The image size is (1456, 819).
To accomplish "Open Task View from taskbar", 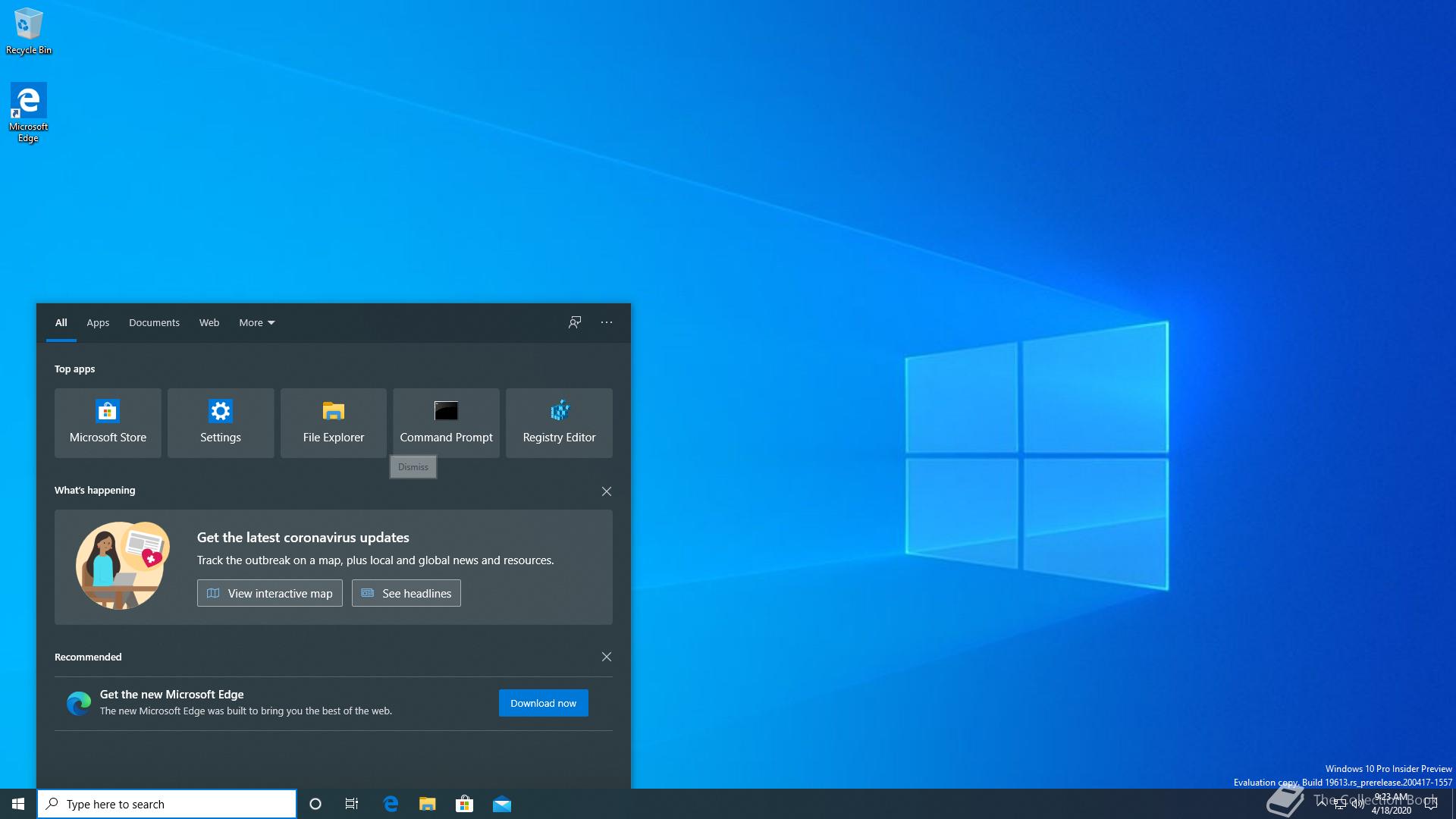I will 352,804.
